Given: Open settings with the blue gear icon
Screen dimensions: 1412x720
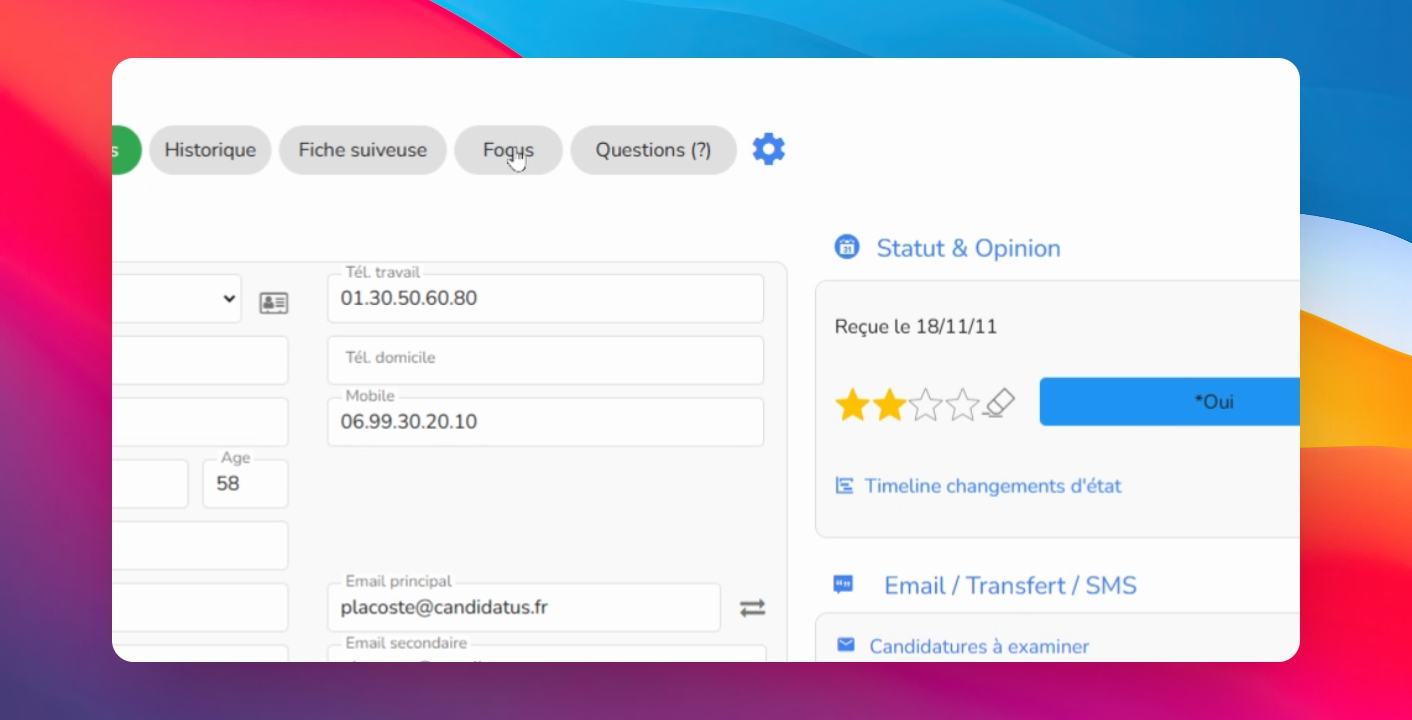Looking at the screenshot, I should click(x=768, y=149).
